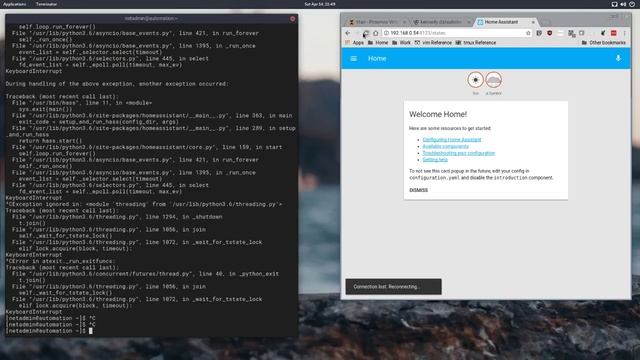Open the Troubleshooting your configuration link
Viewport: 640px width, 360px height.
(x=458, y=153)
